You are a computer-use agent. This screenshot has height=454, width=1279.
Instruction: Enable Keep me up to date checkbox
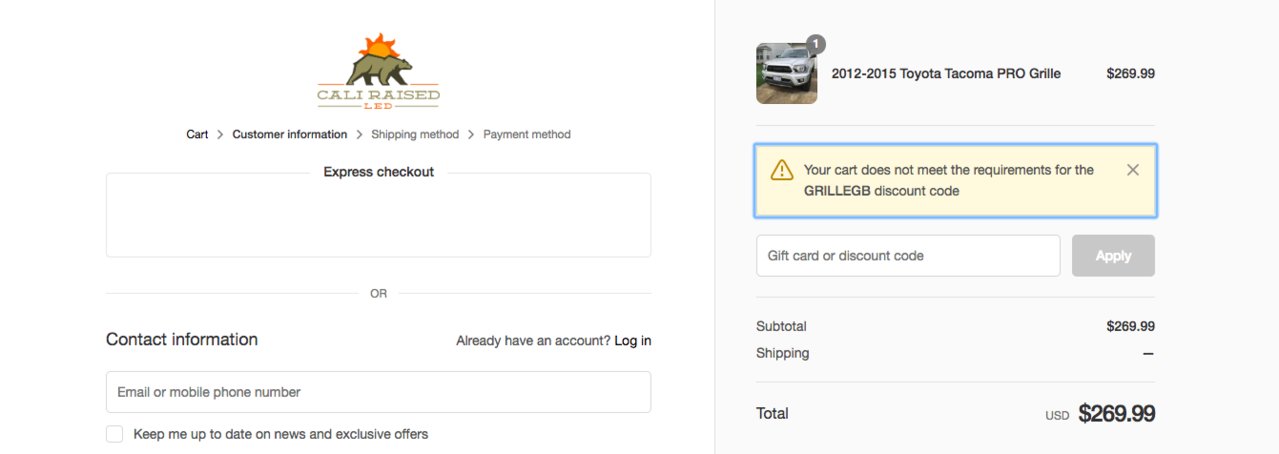coord(115,434)
